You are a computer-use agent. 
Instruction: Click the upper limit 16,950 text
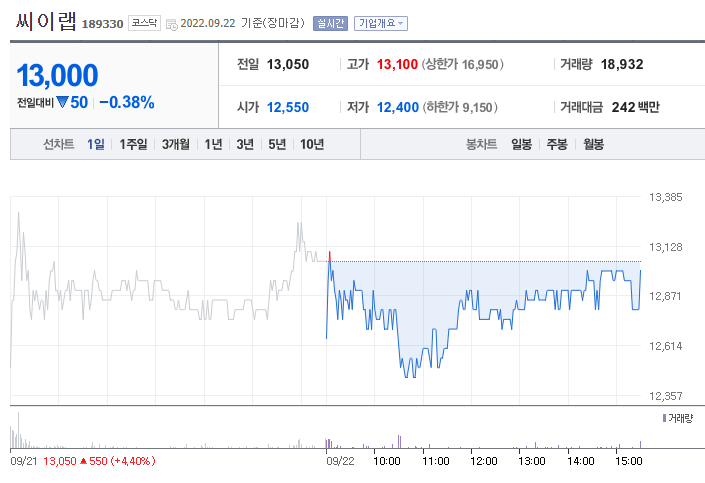(x=463, y=64)
